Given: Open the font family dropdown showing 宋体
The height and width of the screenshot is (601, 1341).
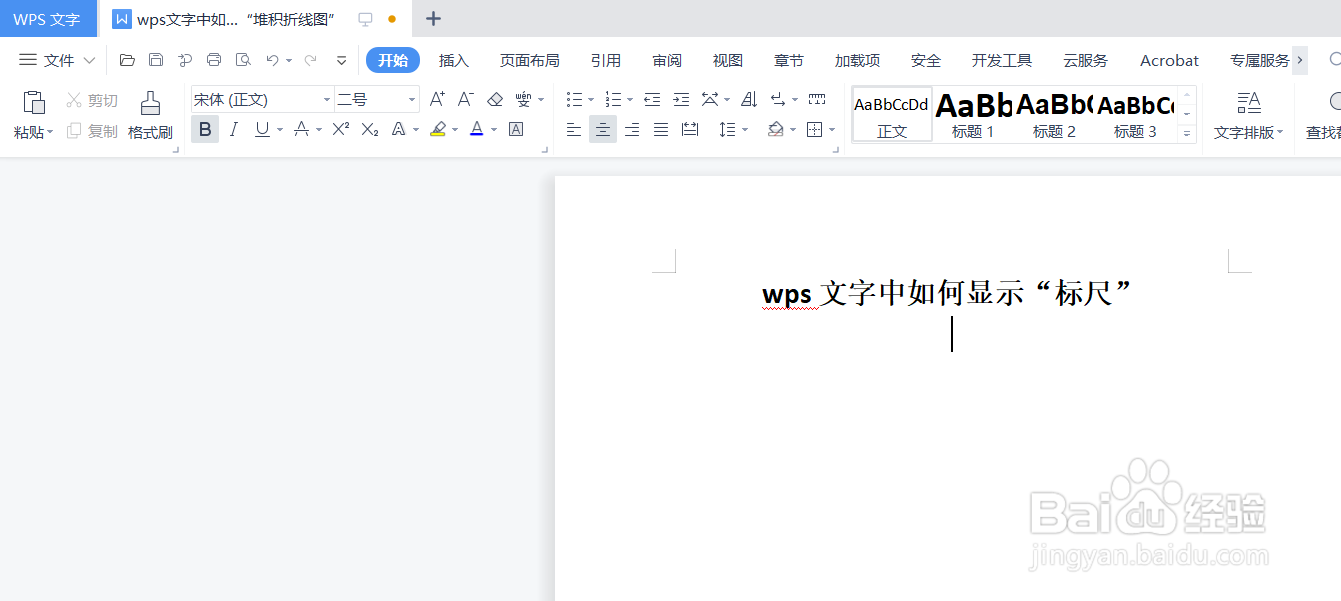Looking at the screenshot, I should pyautogui.click(x=327, y=99).
